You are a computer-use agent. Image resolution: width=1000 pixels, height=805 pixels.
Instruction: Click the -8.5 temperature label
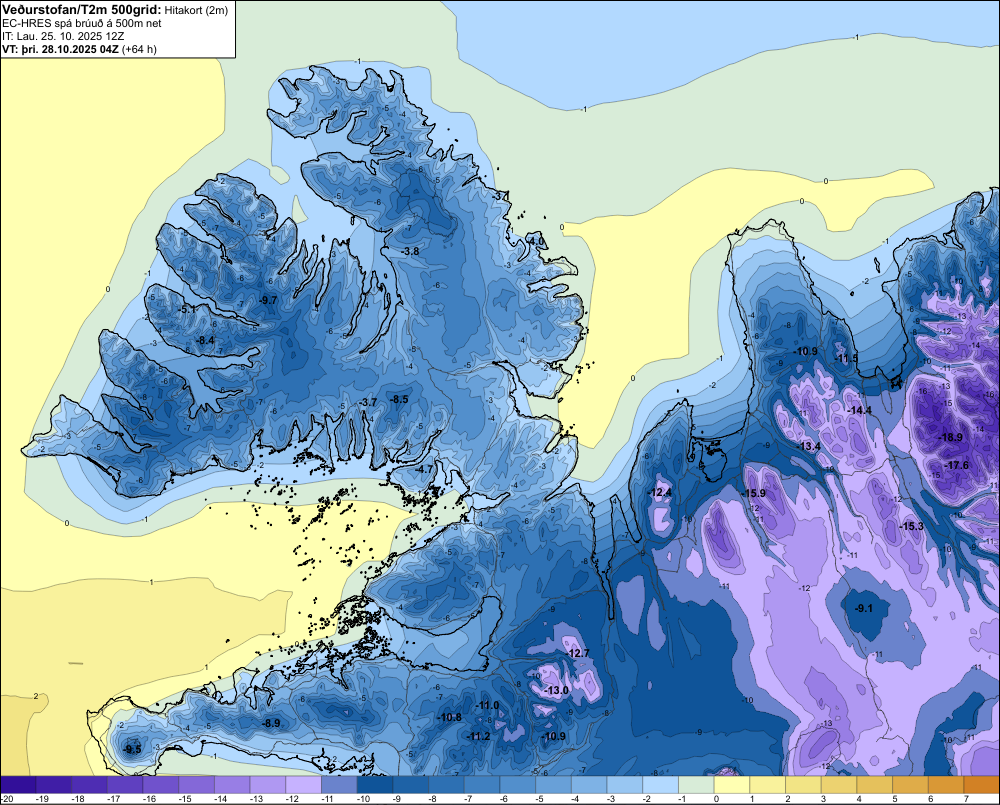point(399,399)
